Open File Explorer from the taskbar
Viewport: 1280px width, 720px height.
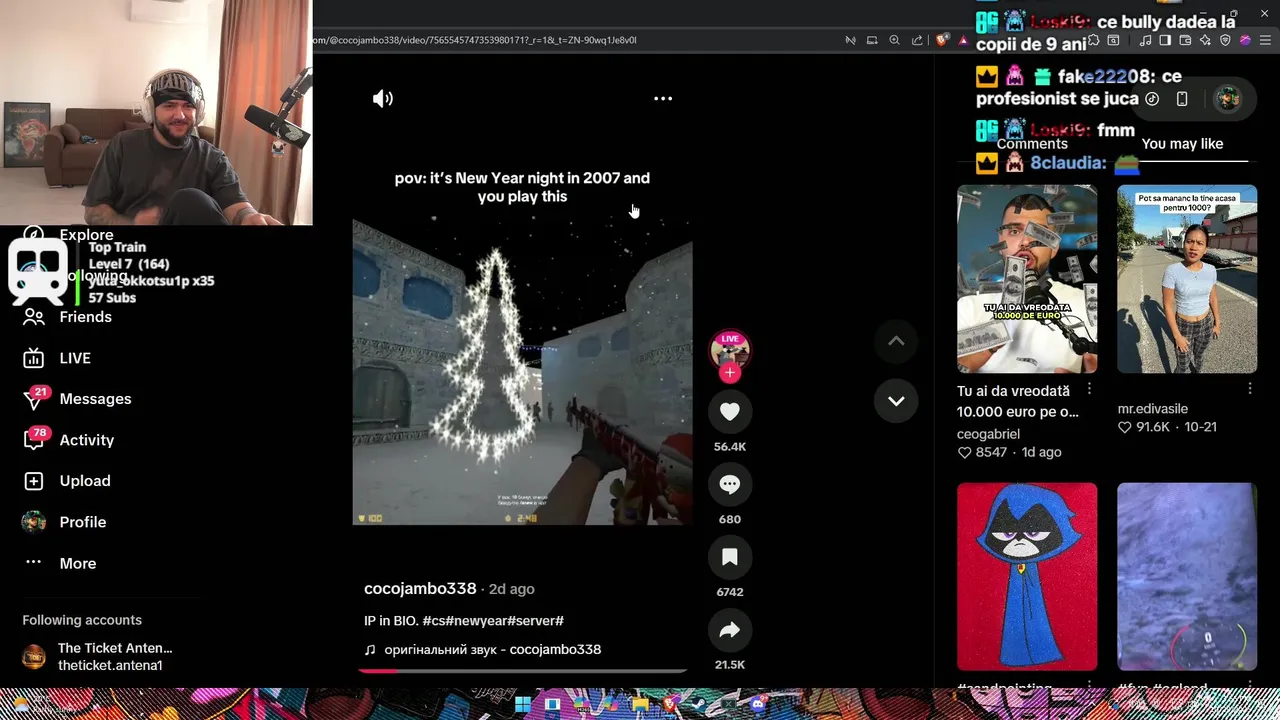coord(640,704)
